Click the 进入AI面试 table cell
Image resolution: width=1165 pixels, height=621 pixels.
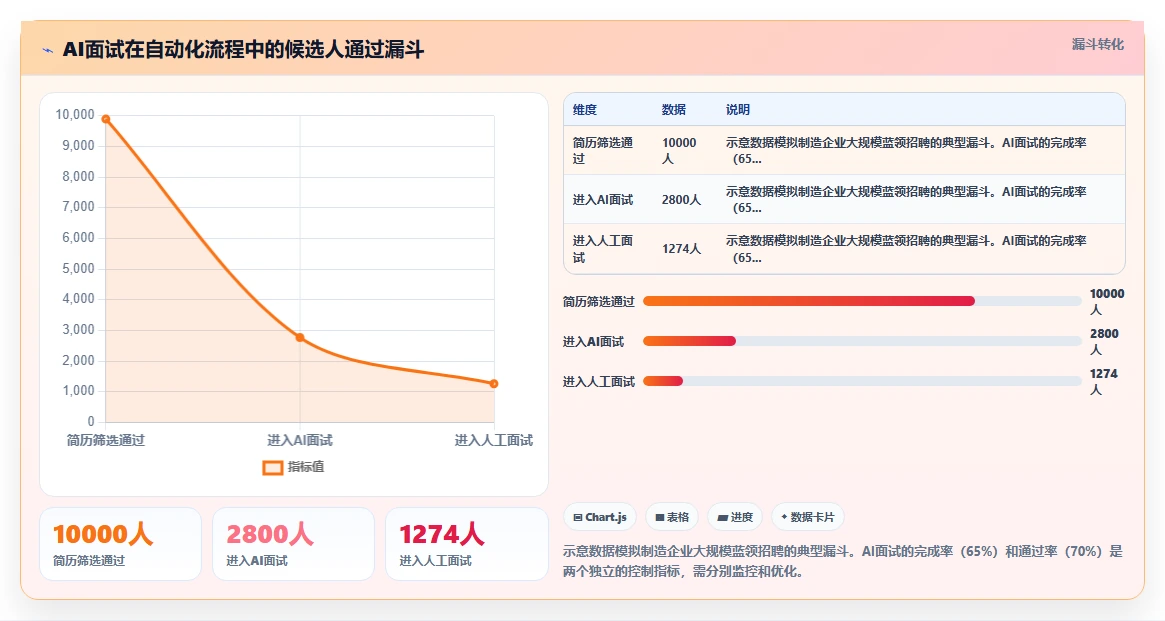pos(609,199)
